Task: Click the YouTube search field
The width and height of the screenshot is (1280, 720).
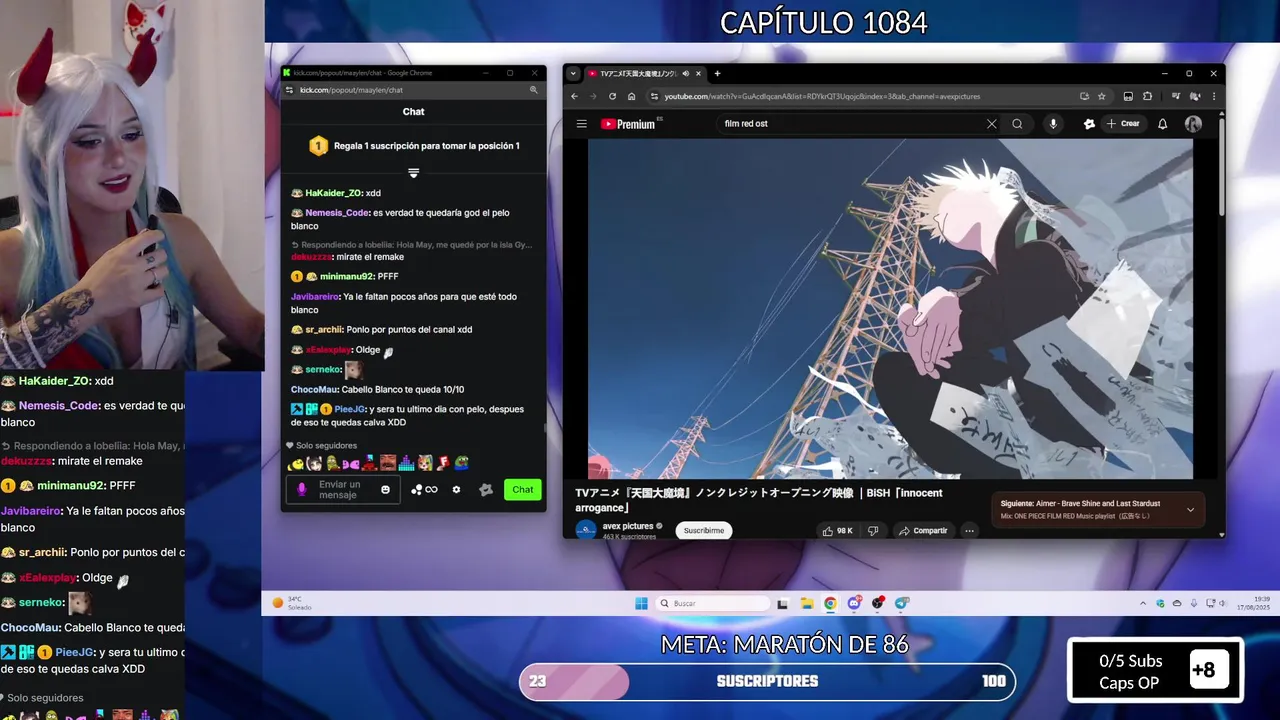Action: coord(850,124)
